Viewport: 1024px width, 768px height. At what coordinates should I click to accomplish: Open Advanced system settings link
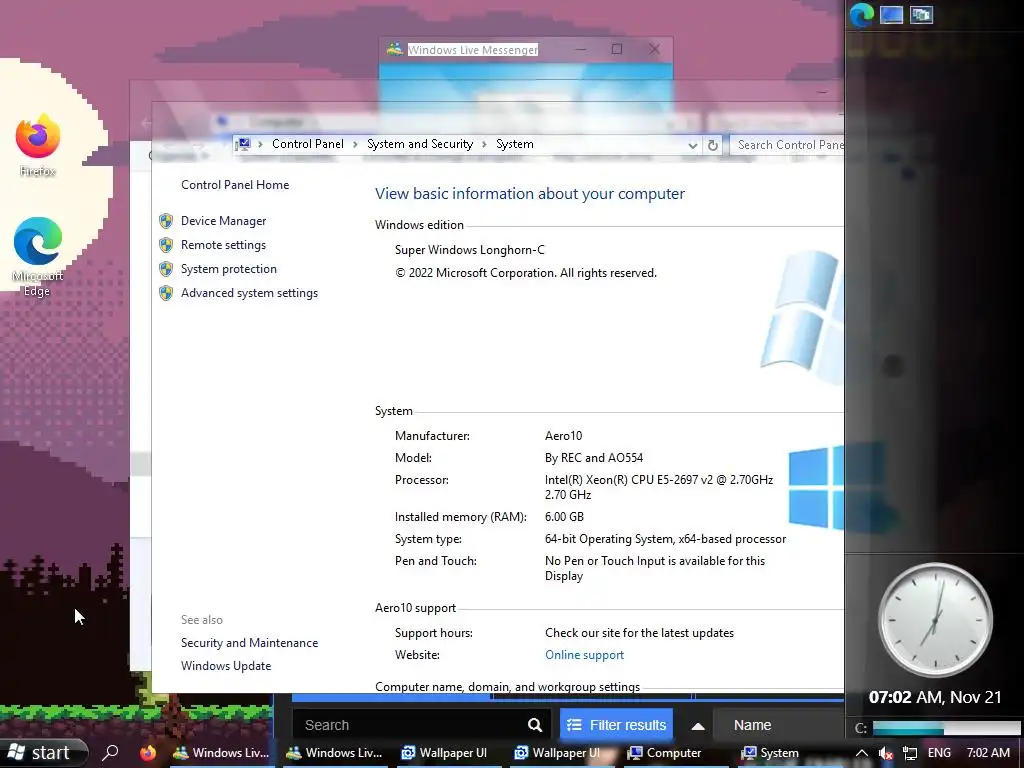point(249,293)
